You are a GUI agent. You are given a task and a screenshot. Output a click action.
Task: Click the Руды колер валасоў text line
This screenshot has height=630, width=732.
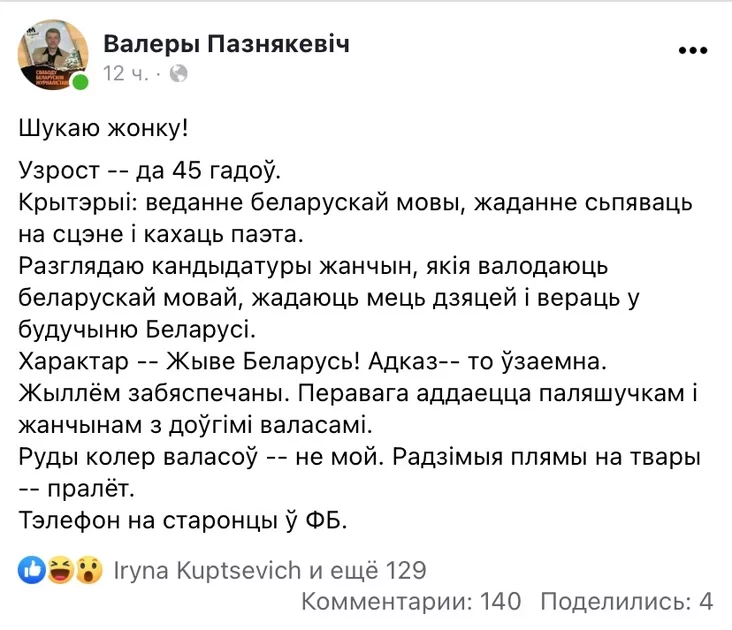click(359, 457)
